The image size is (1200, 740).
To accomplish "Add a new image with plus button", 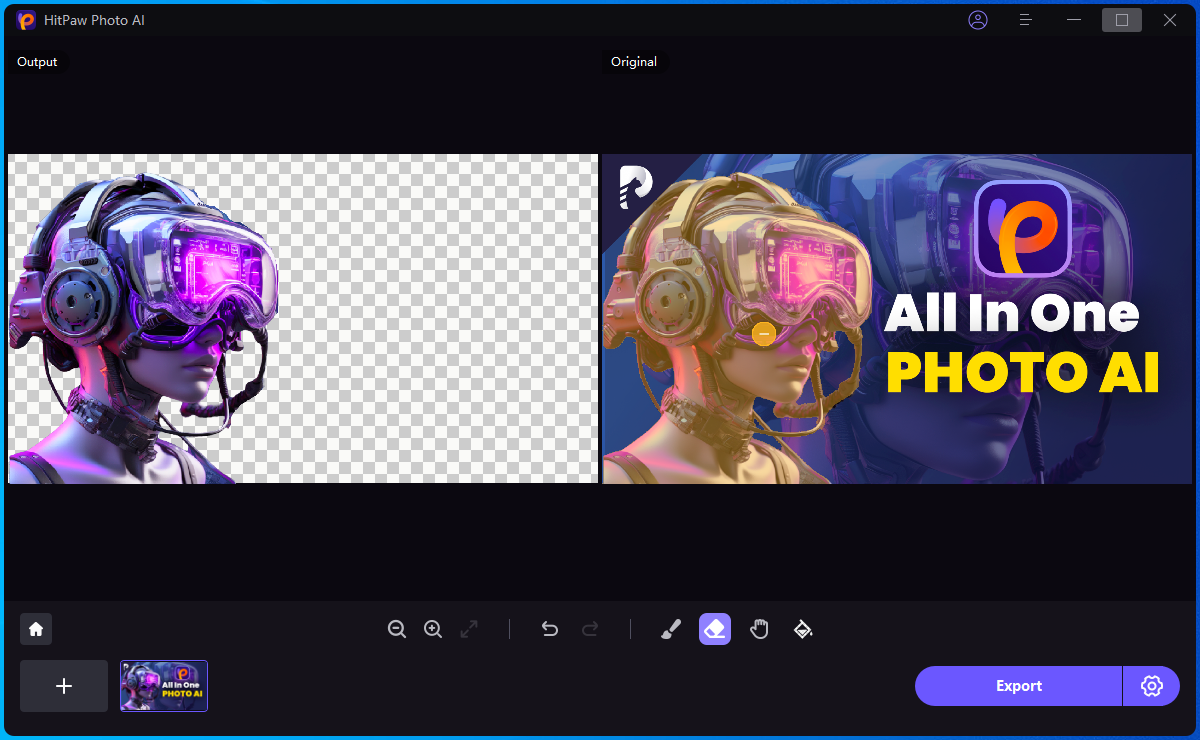I will (x=64, y=686).
